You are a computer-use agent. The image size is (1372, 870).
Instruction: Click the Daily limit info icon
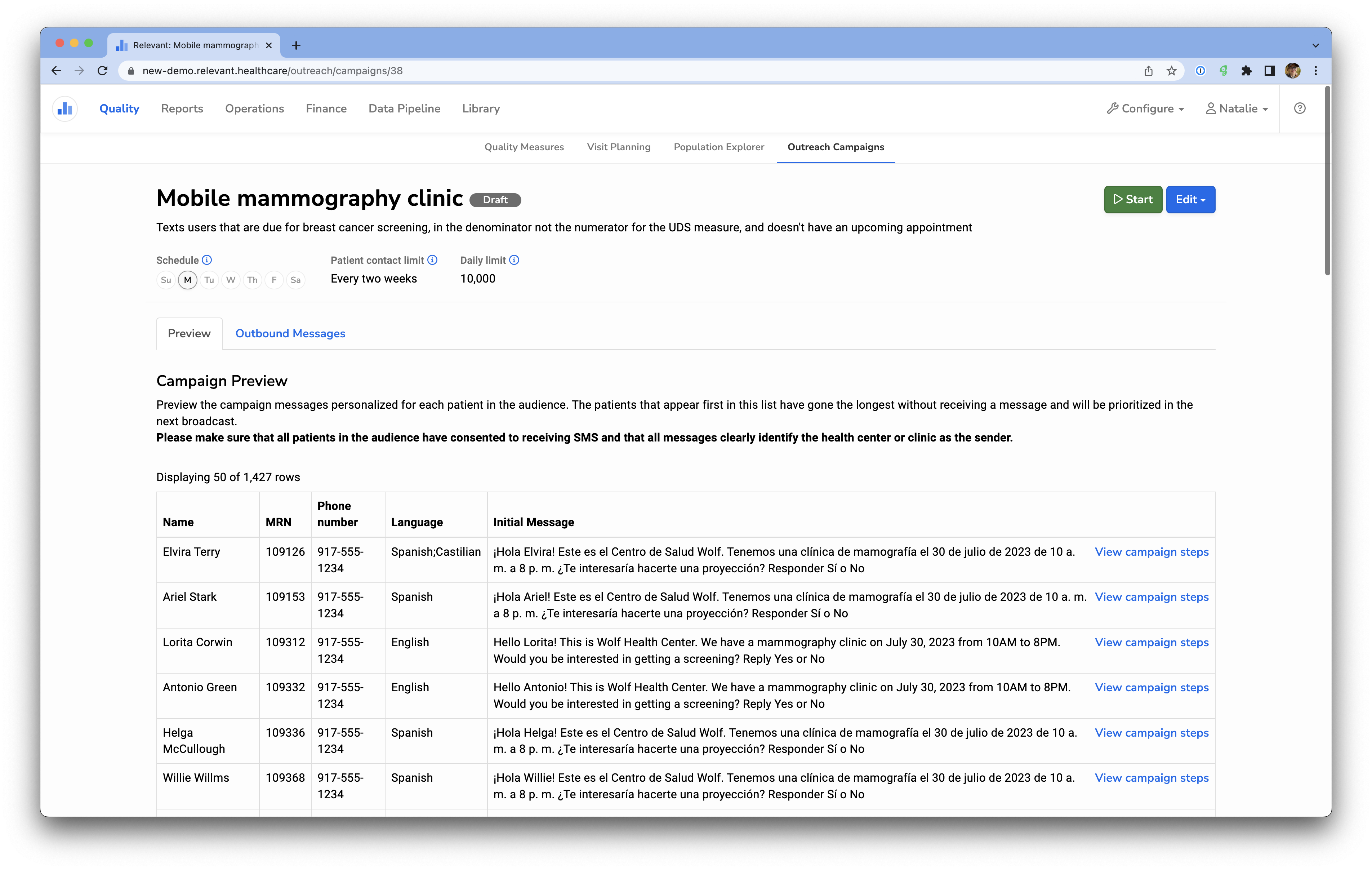[x=514, y=260]
